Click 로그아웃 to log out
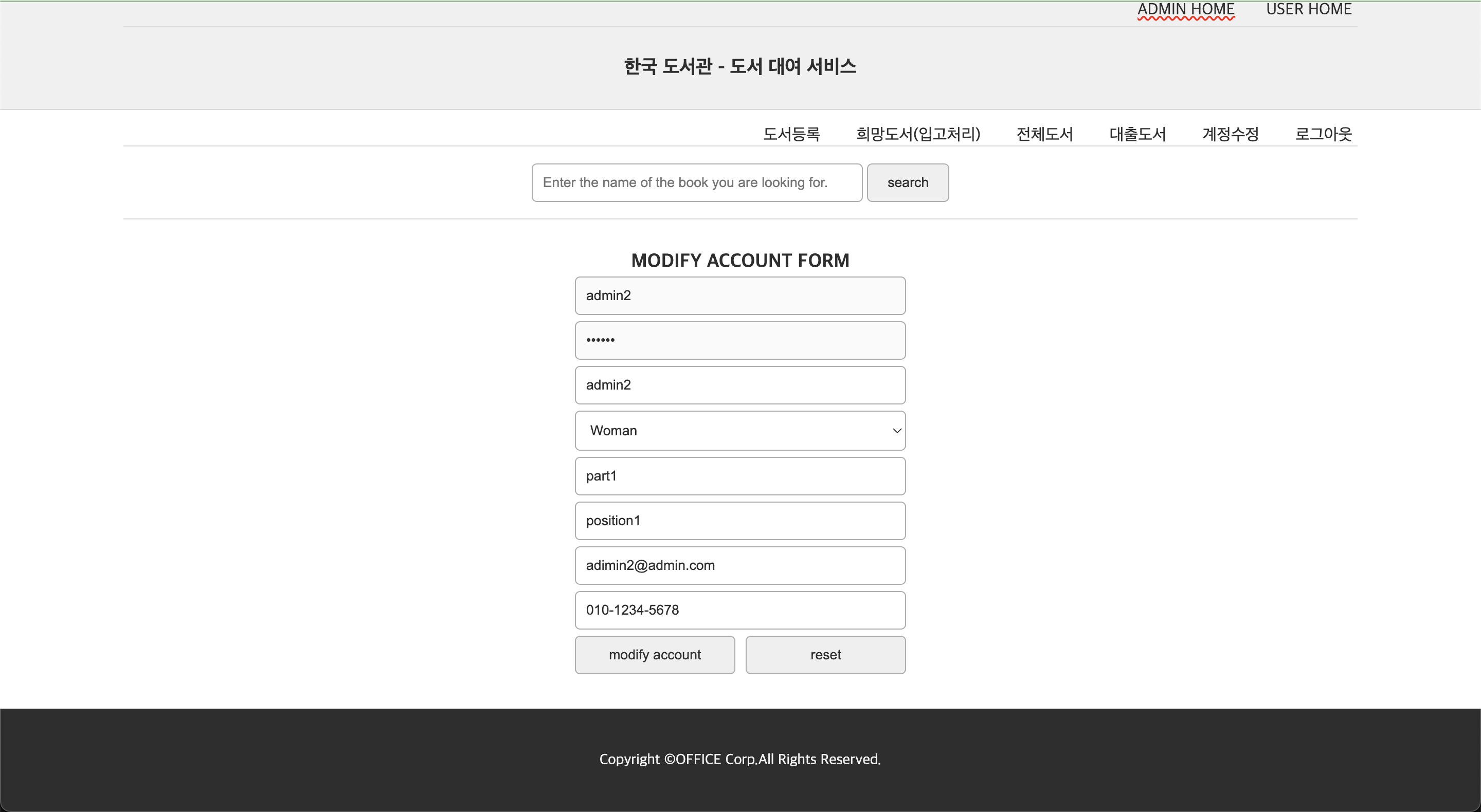Image resolution: width=1481 pixels, height=812 pixels. pyautogui.click(x=1323, y=134)
